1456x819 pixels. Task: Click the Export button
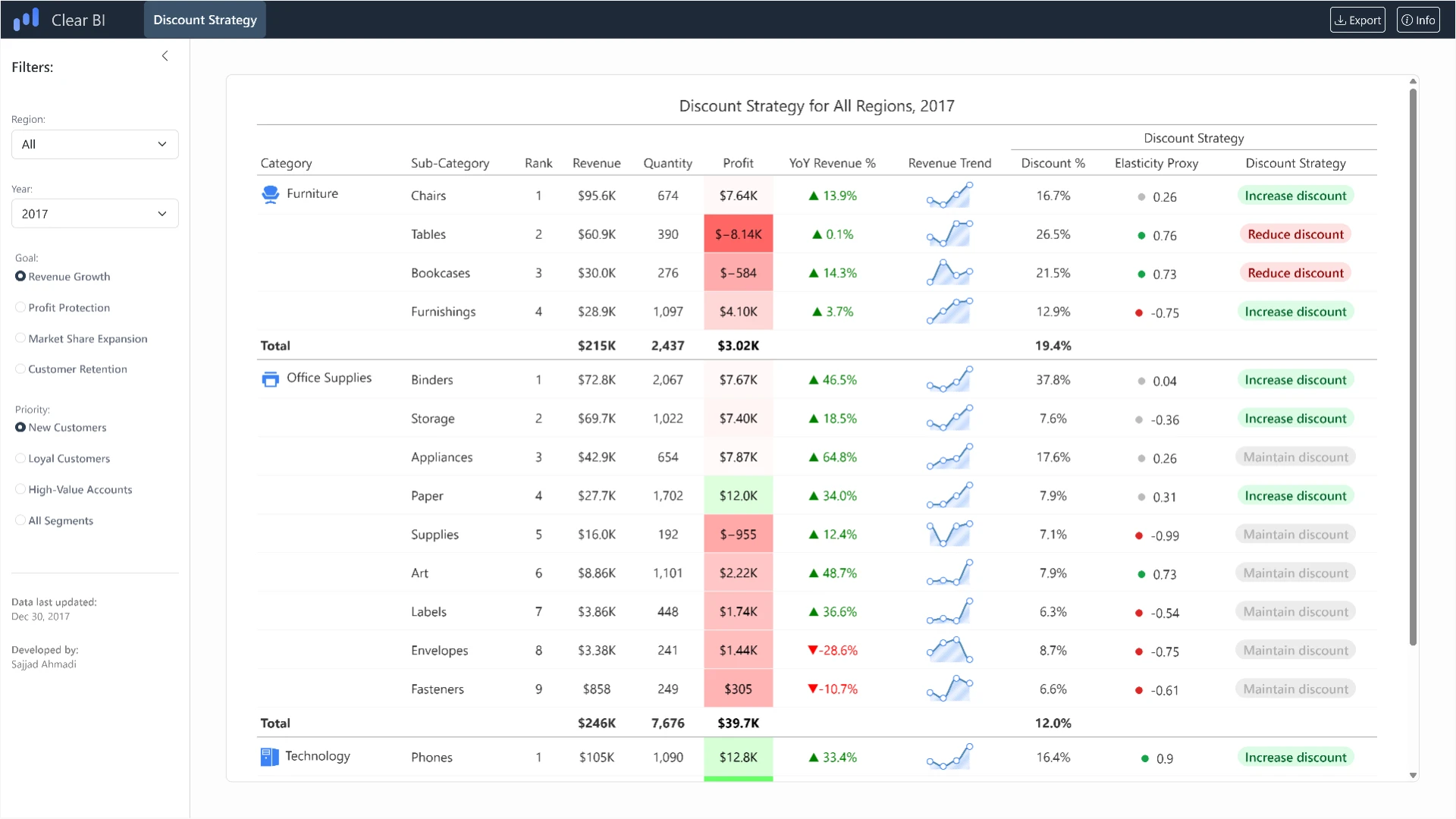(1357, 20)
